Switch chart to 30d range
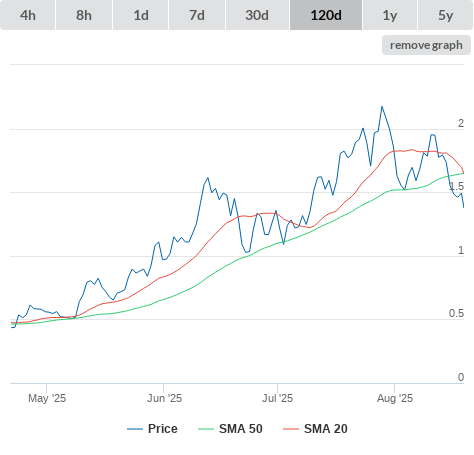Image resolution: width=474 pixels, height=455 pixels. click(257, 15)
